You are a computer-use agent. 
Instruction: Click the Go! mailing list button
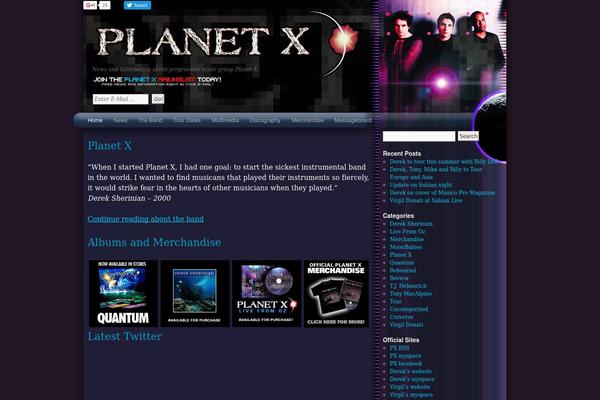158,99
